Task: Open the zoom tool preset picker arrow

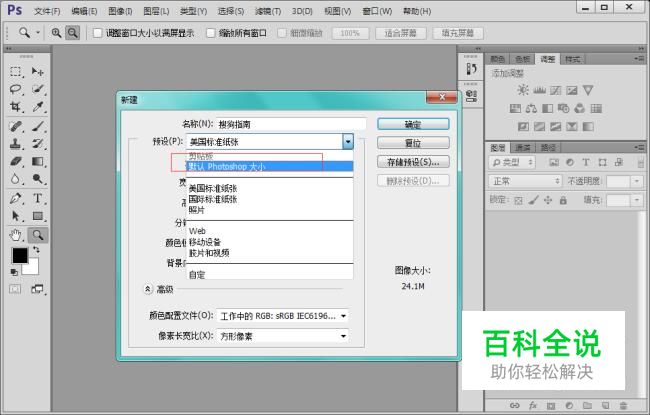Action: pos(38,32)
